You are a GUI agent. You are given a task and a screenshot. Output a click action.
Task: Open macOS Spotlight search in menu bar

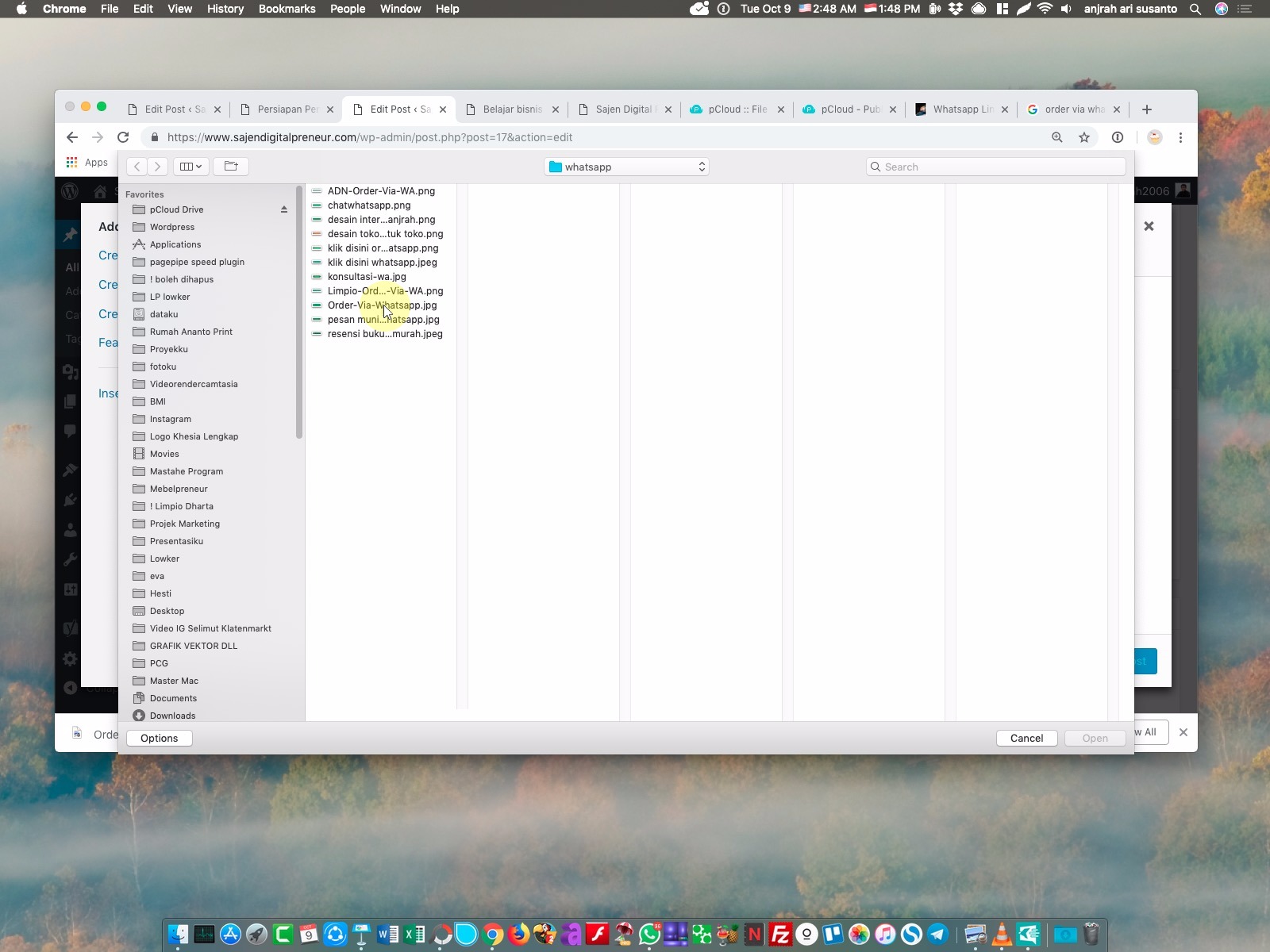[x=1195, y=9]
